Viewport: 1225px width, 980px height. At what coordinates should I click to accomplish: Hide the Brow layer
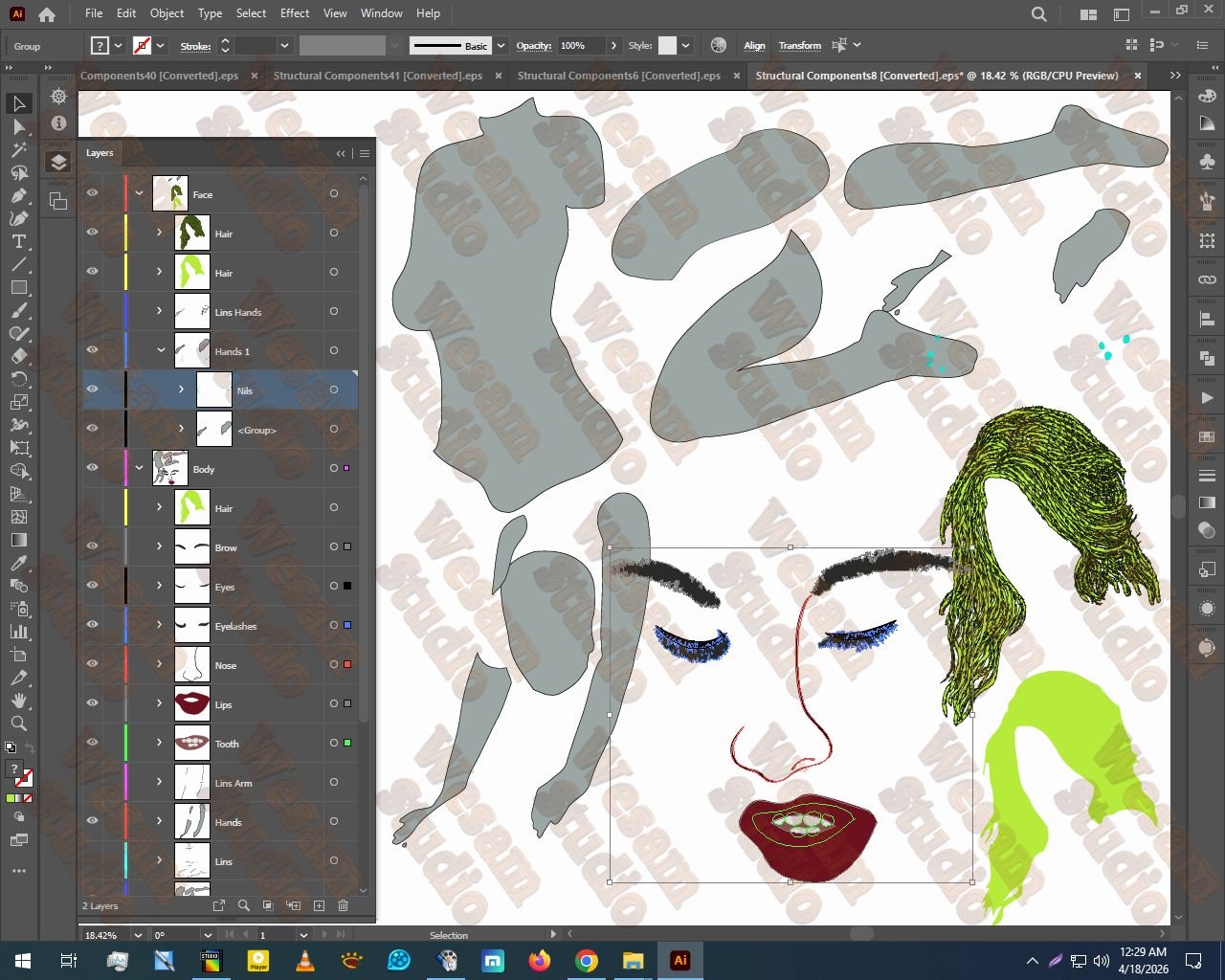pos(93,547)
